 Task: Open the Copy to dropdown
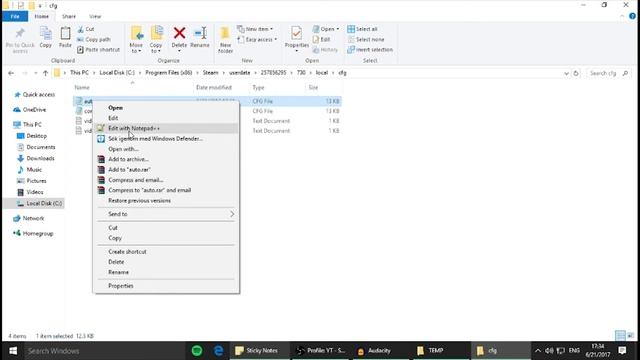coord(156,40)
